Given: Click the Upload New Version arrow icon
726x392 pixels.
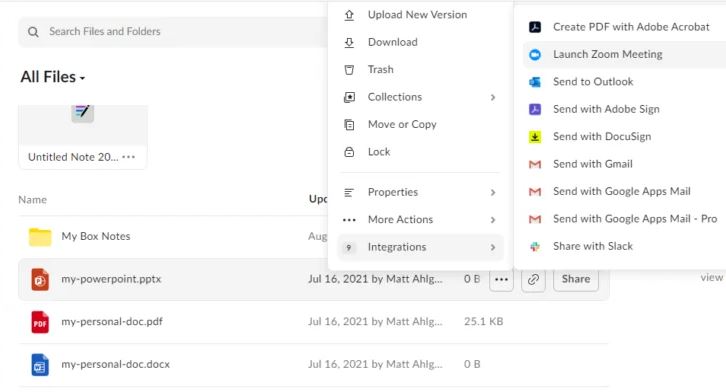Looking at the screenshot, I should click(x=349, y=15).
